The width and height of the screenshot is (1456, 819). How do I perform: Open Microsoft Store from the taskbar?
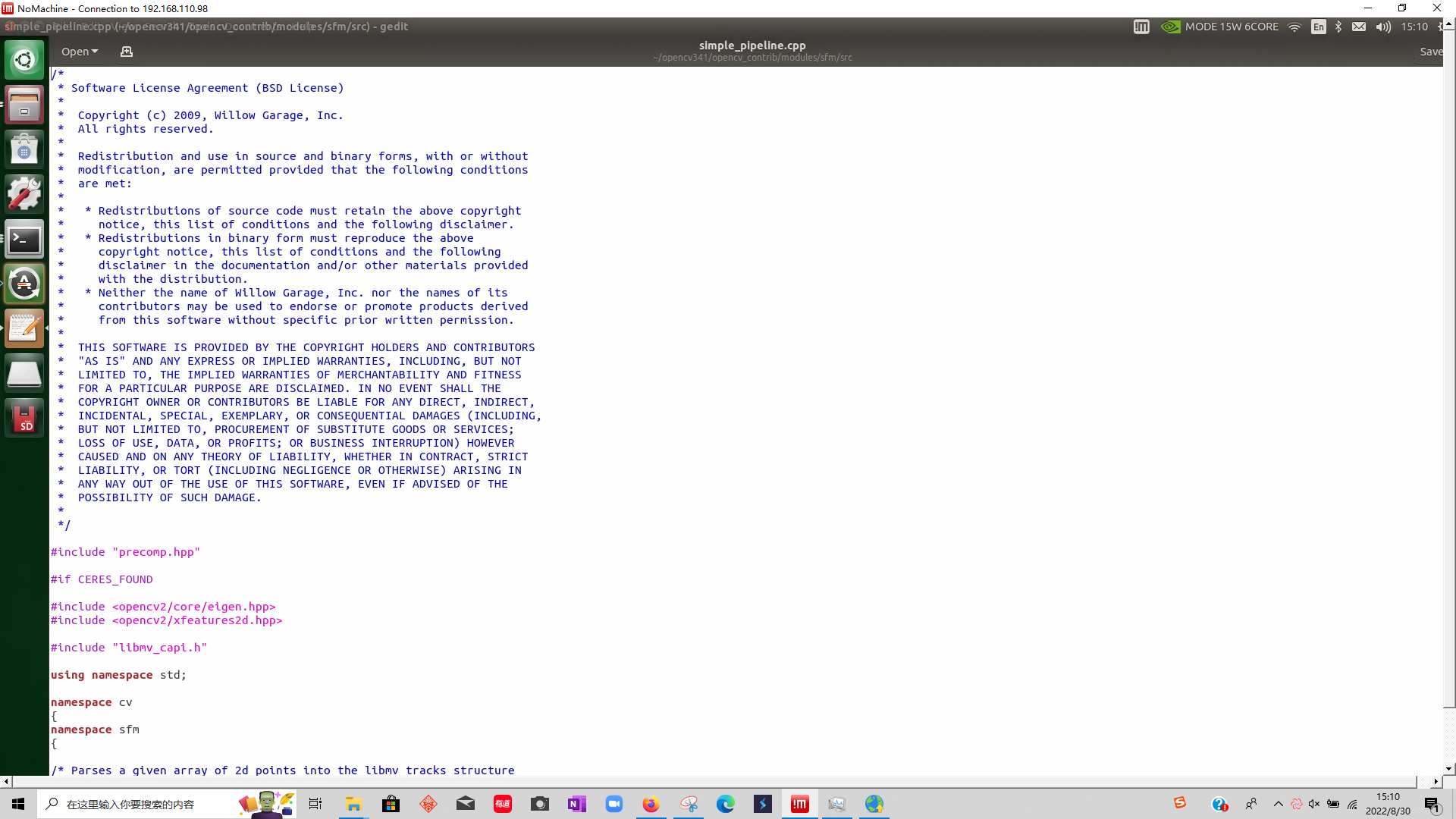click(x=391, y=804)
